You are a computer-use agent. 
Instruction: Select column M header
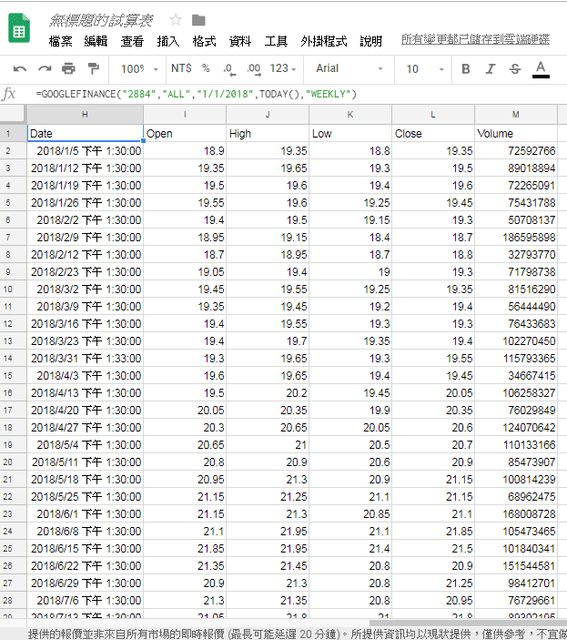tap(516, 115)
